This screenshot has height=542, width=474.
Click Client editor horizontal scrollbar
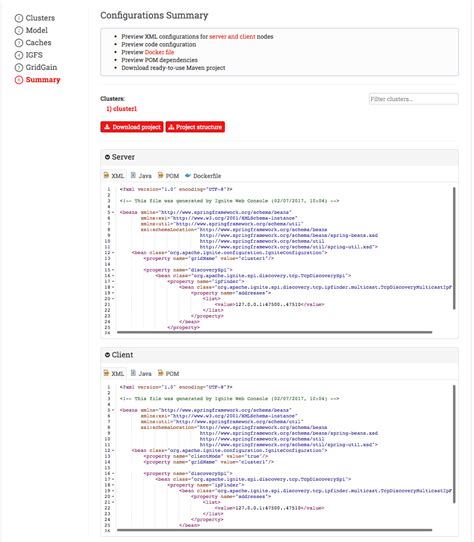[275, 530]
